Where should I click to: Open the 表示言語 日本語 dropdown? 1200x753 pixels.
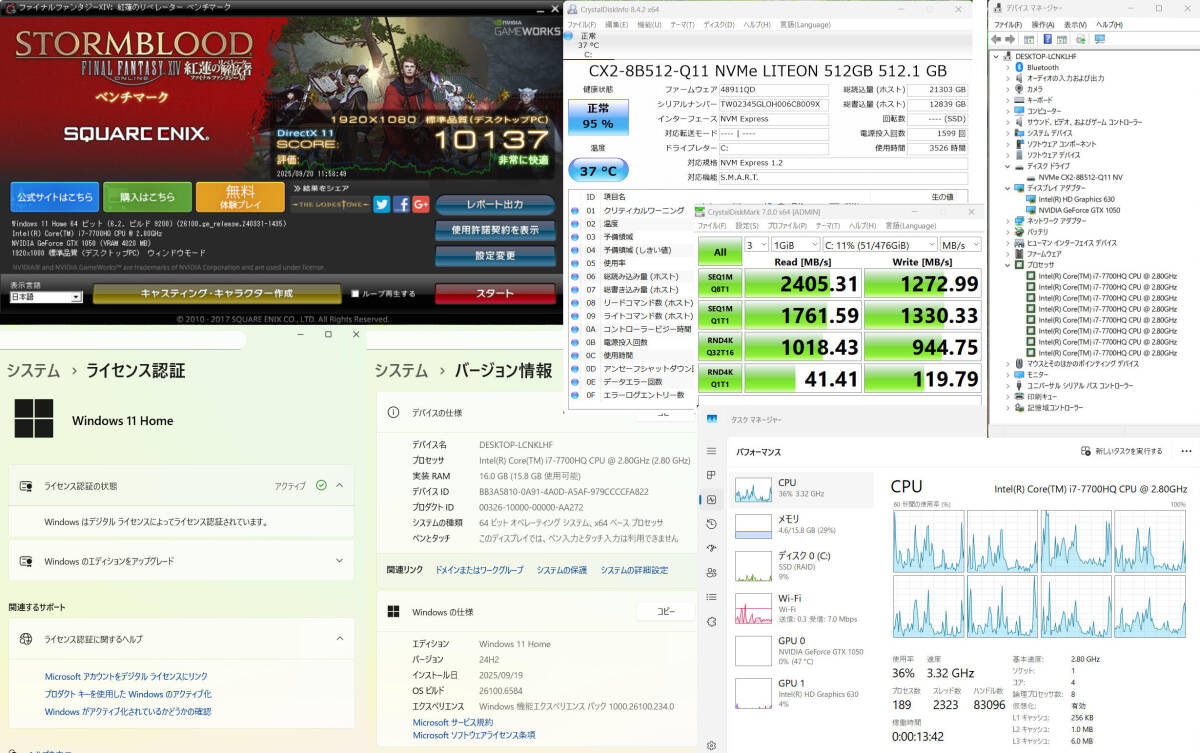click(x=46, y=297)
